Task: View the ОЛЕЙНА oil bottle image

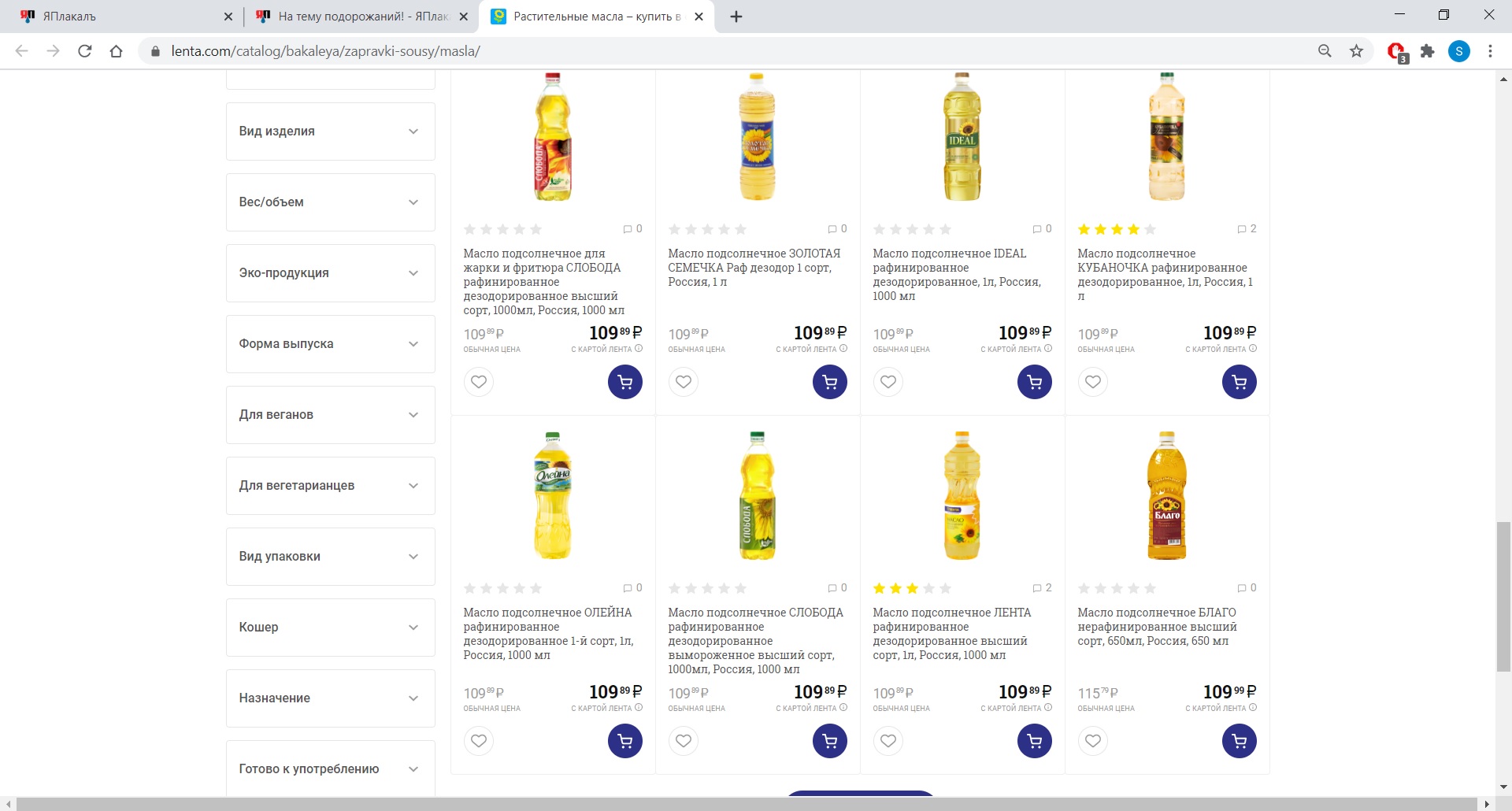Action: [553, 495]
